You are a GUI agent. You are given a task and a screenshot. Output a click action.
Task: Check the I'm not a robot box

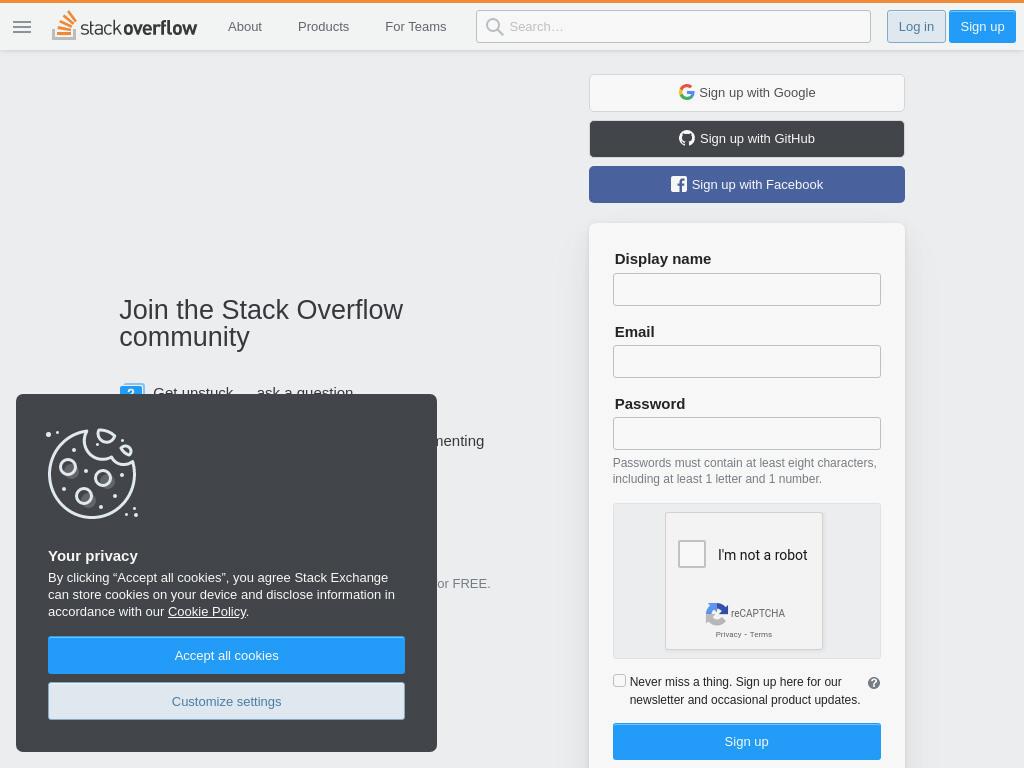tap(692, 554)
